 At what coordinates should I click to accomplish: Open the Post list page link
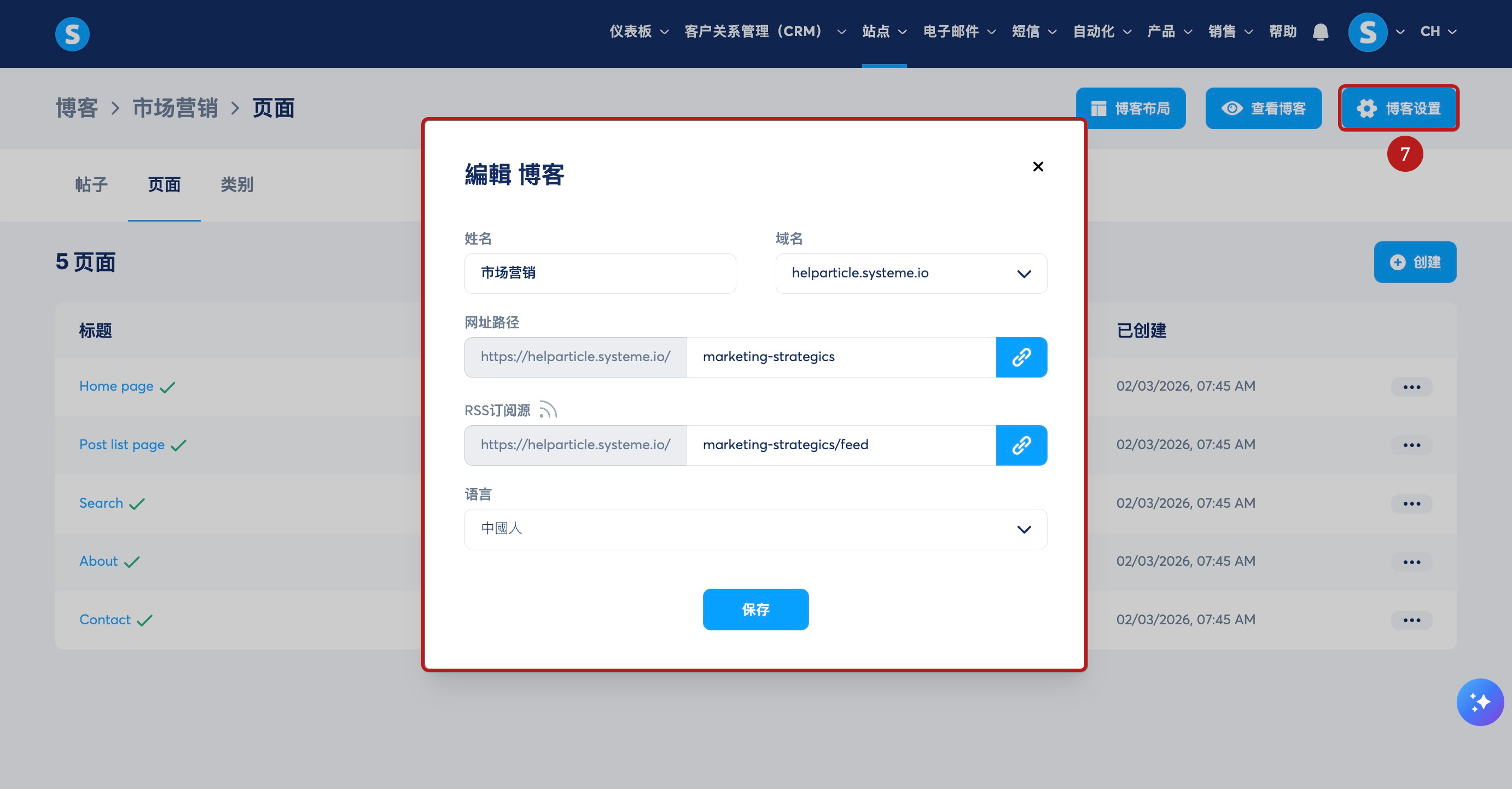(122, 444)
